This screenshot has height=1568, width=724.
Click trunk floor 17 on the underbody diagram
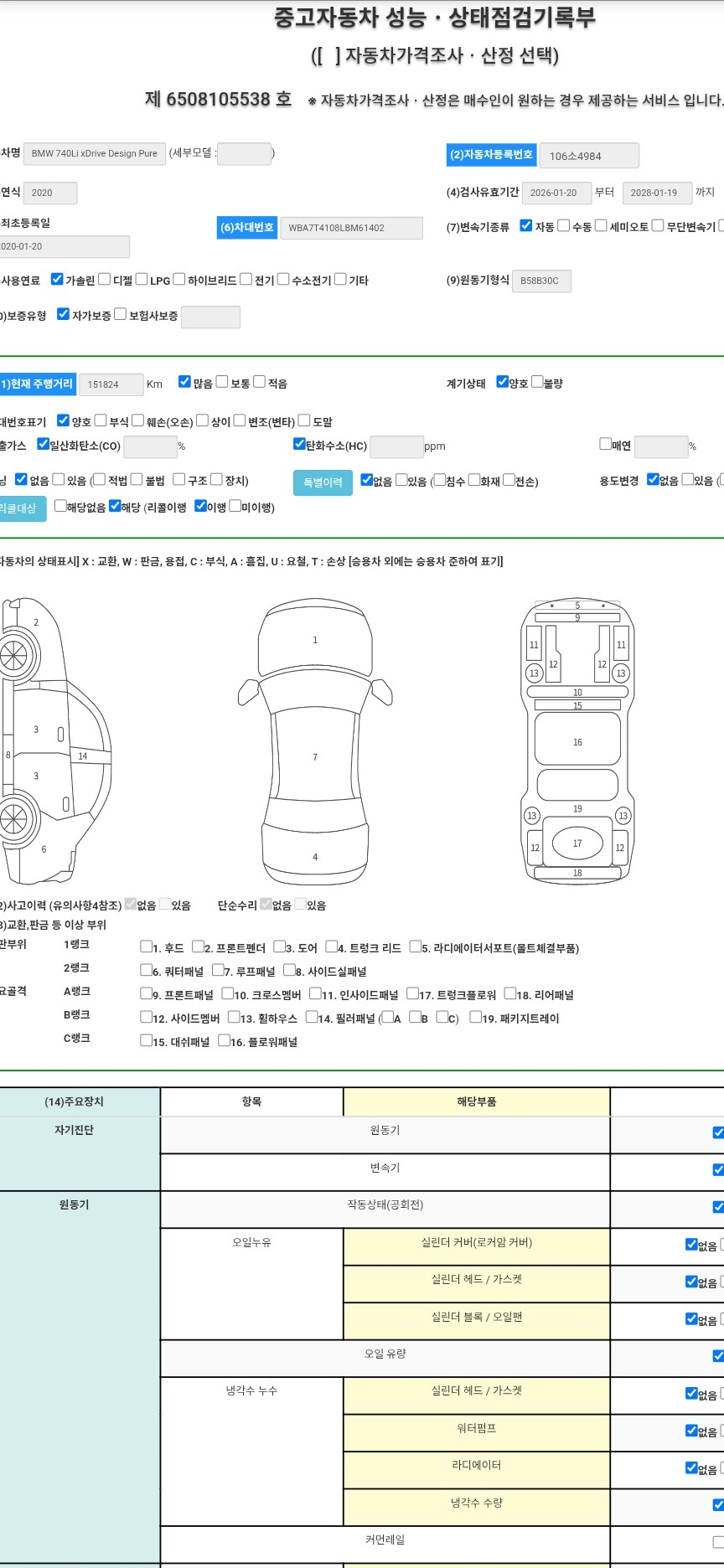tap(577, 843)
